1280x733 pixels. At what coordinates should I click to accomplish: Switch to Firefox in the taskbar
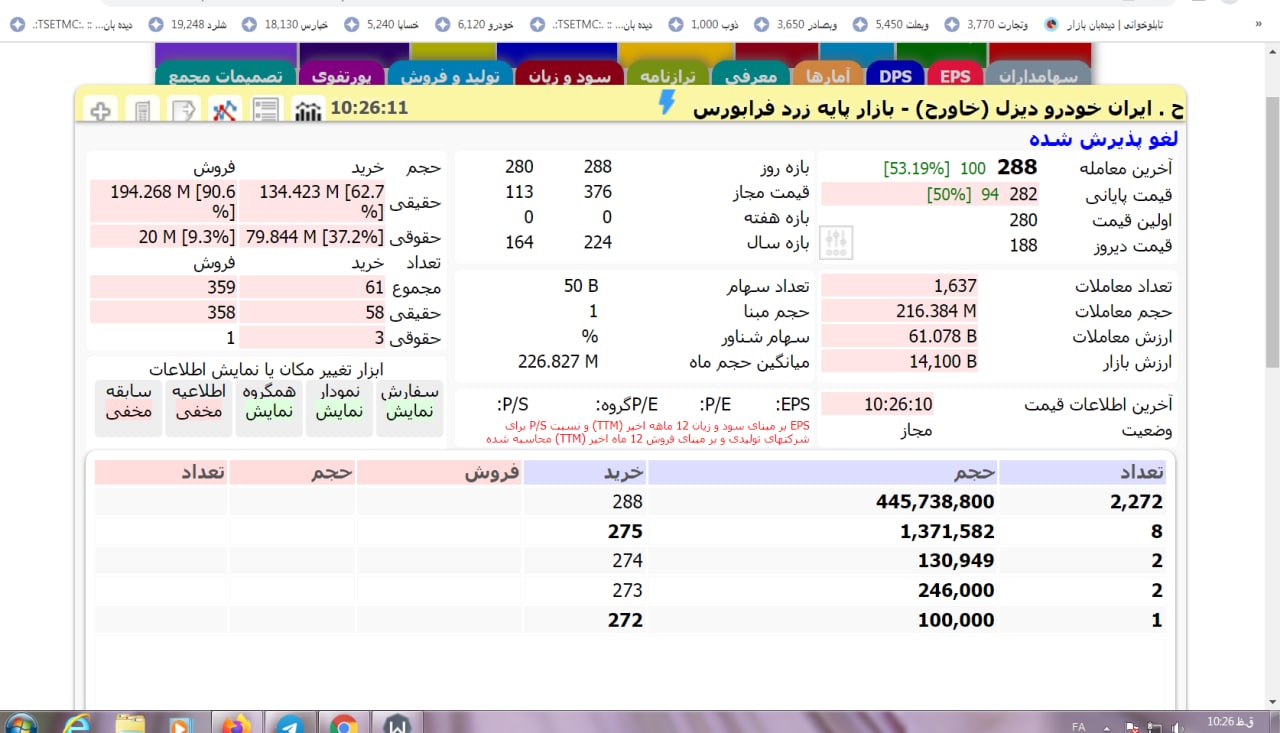click(236, 723)
